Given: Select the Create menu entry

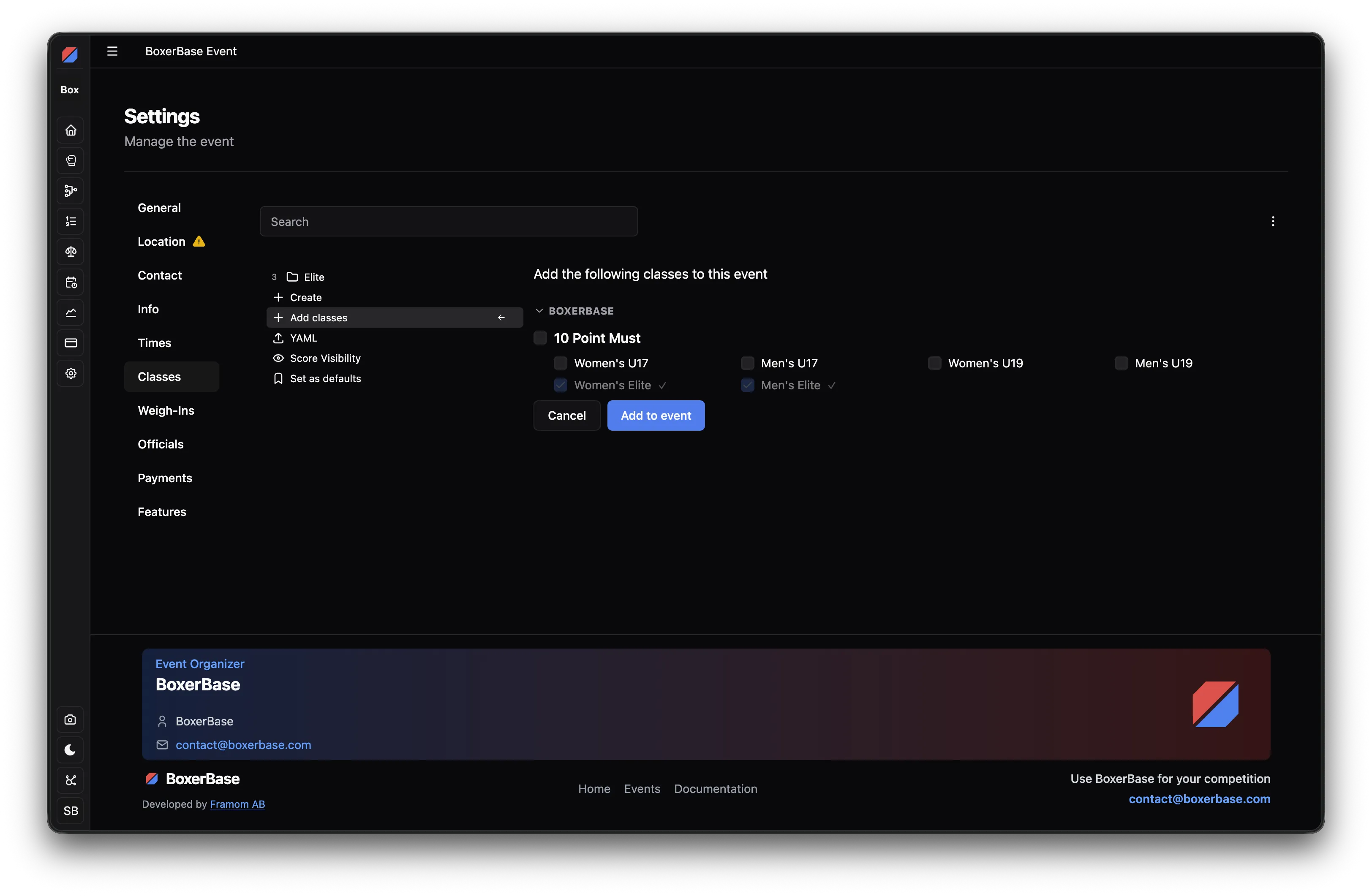Looking at the screenshot, I should pos(394,297).
